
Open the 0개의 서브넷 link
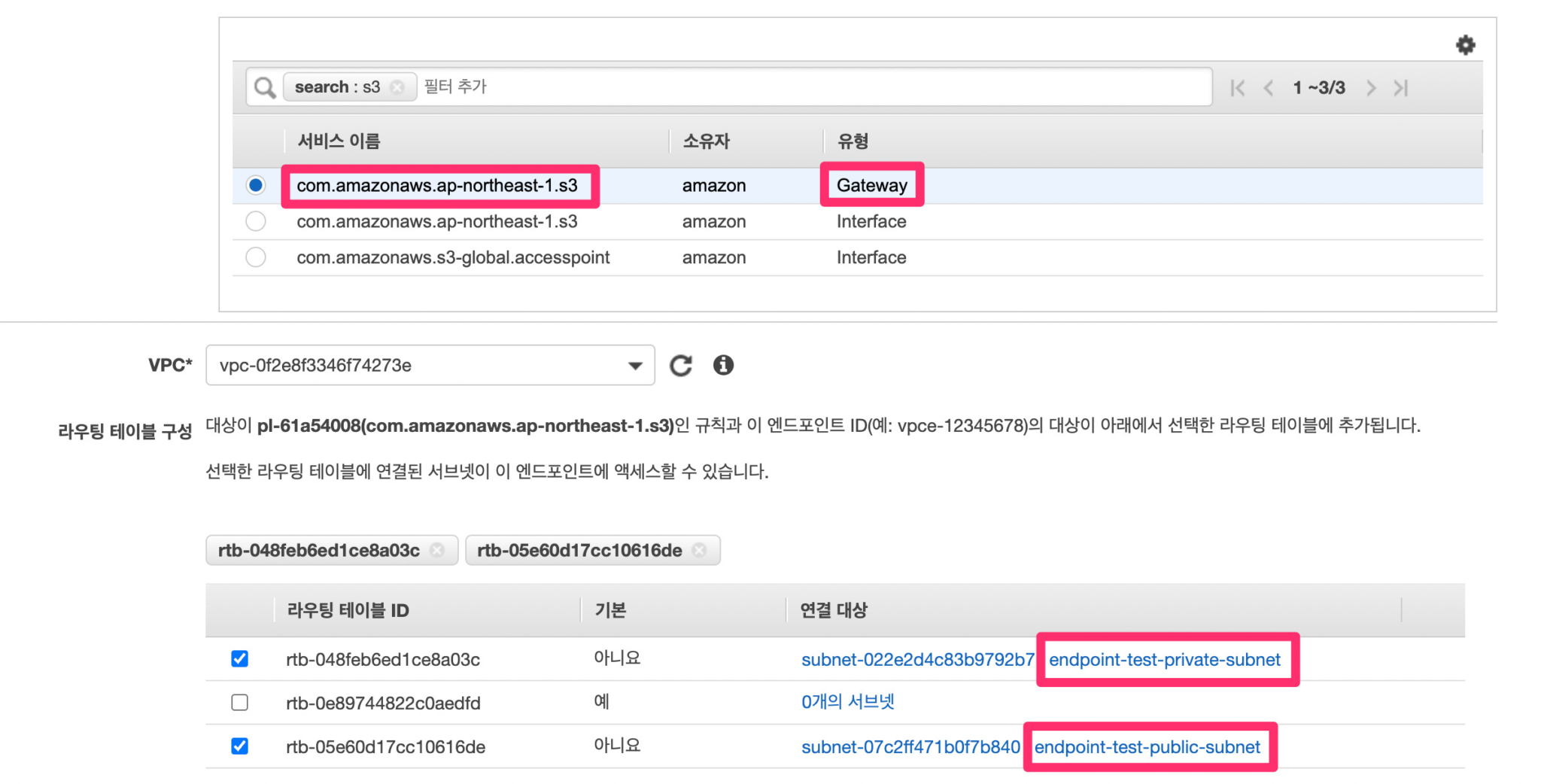[847, 702]
